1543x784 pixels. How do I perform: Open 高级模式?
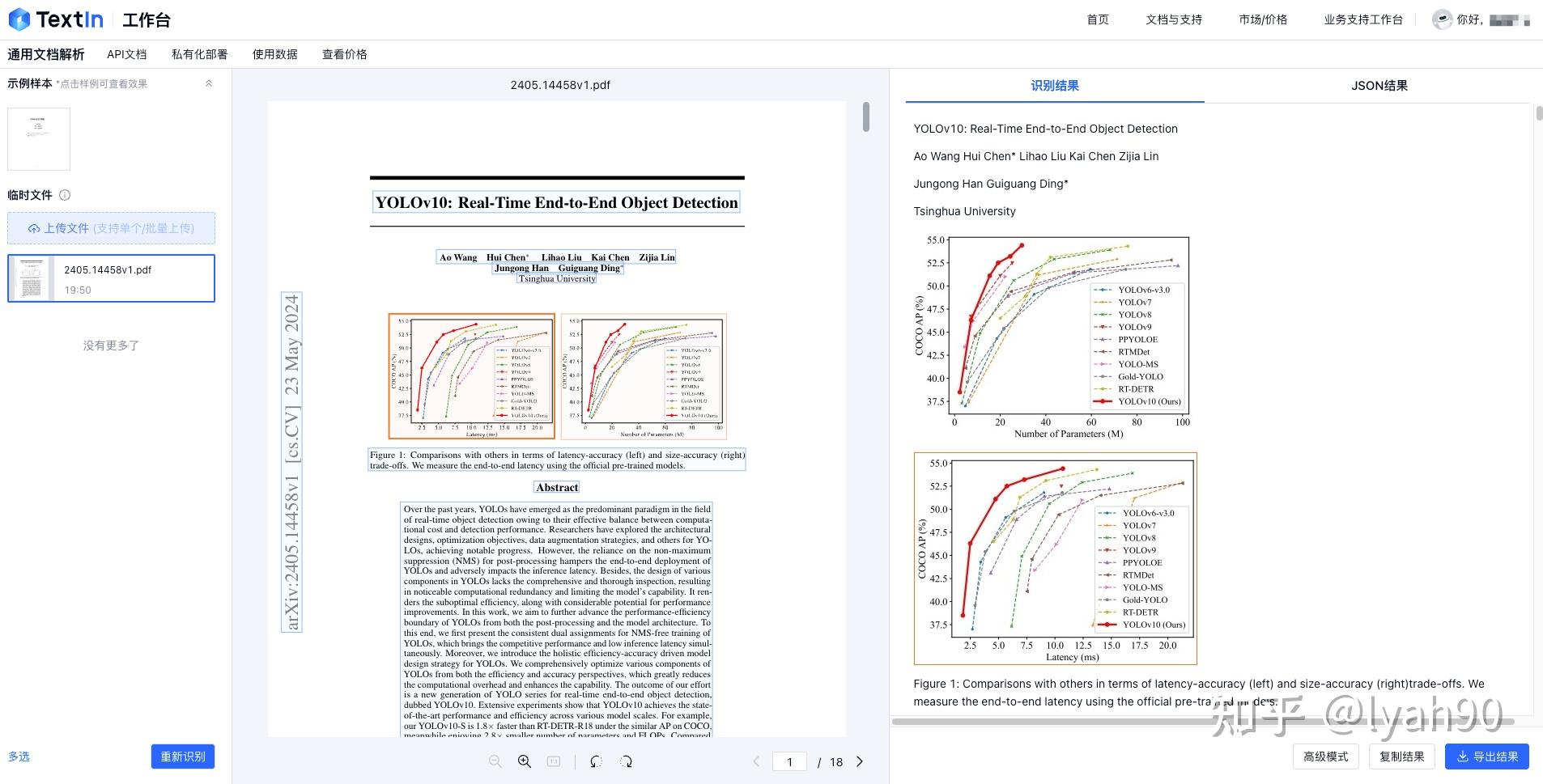pyautogui.click(x=1326, y=756)
